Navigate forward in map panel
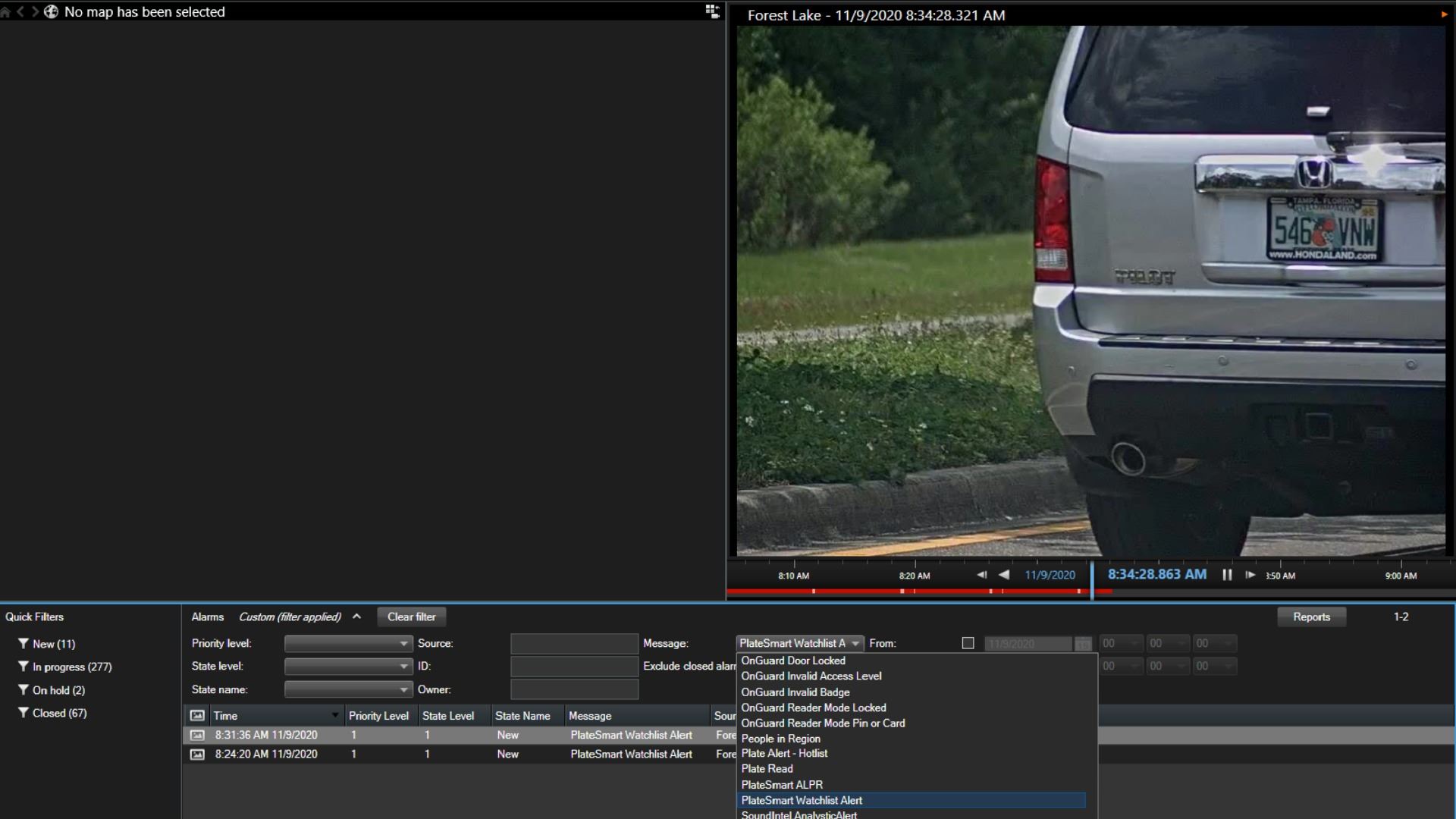 [x=34, y=12]
